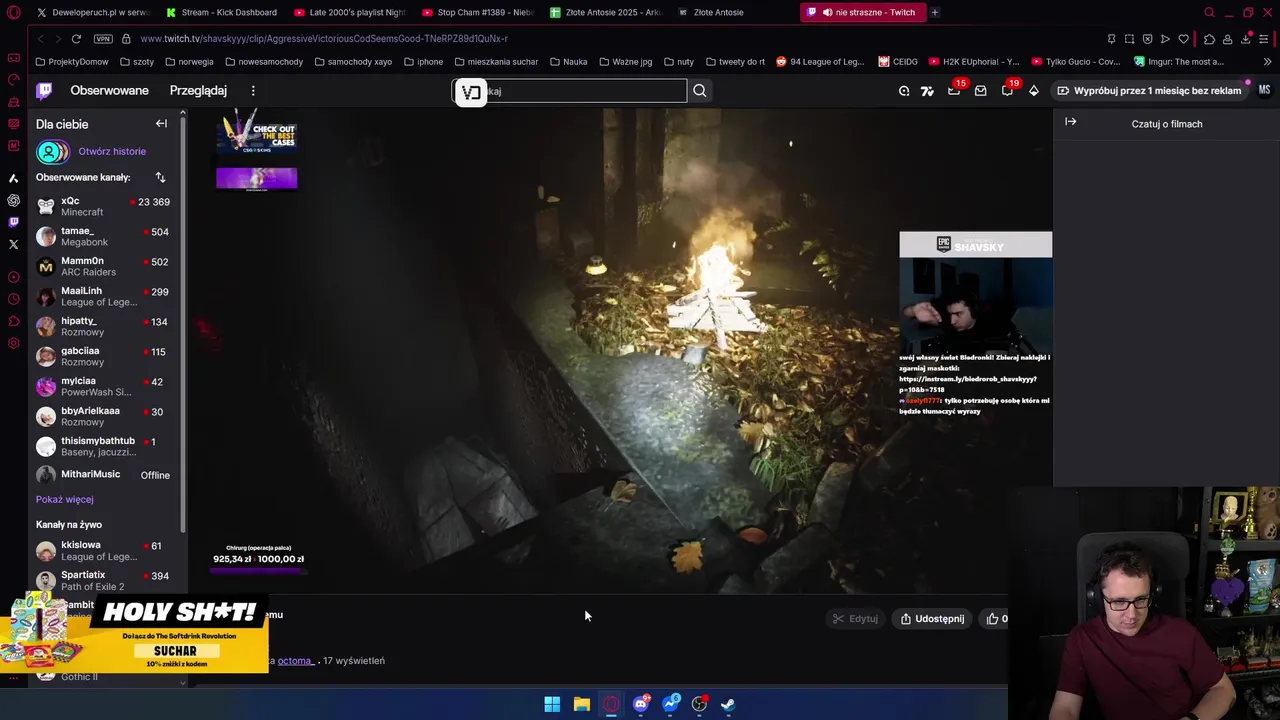
Task: Click the Twitch search magnifier button
Action: [x=700, y=91]
